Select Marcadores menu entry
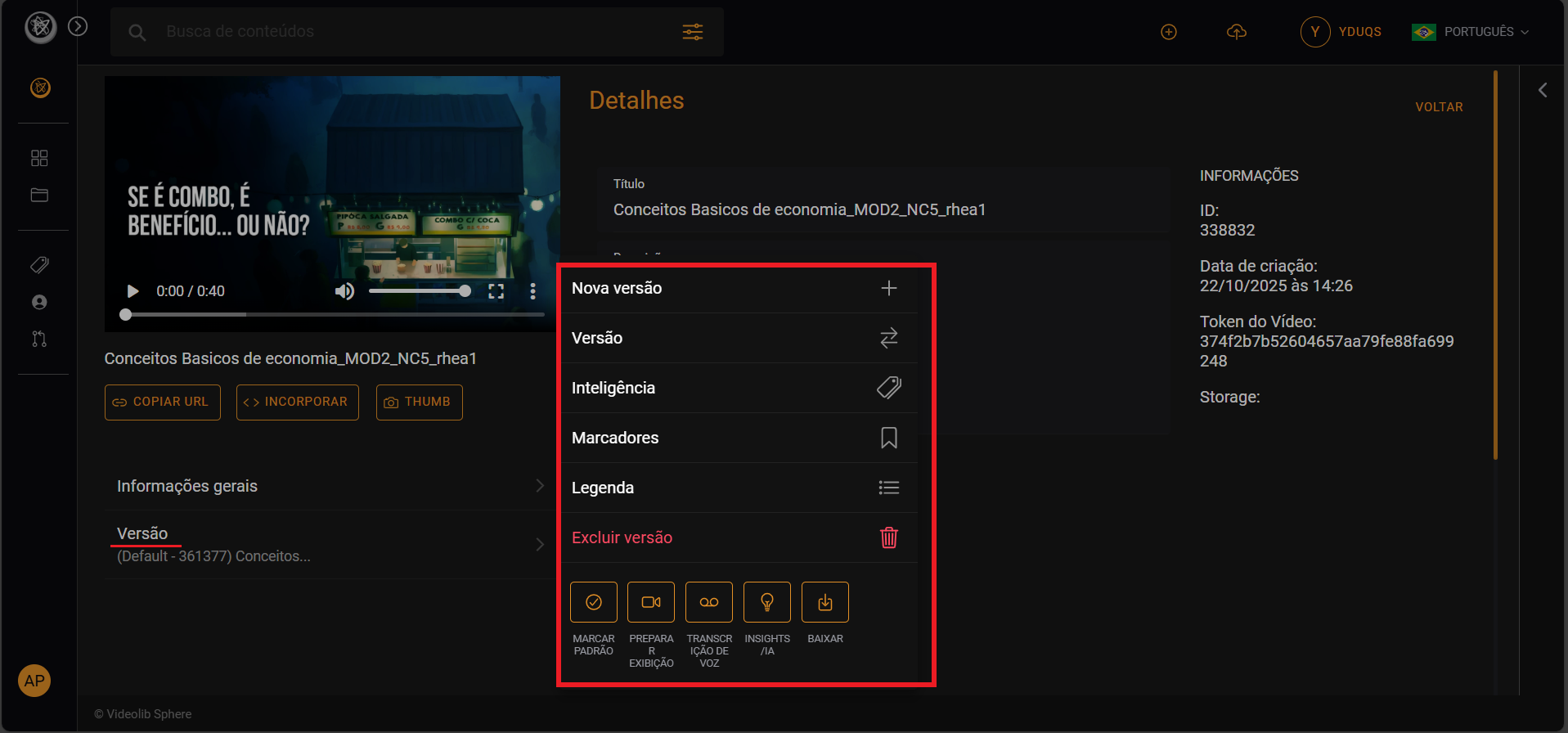The image size is (1568, 733). (x=739, y=438)
